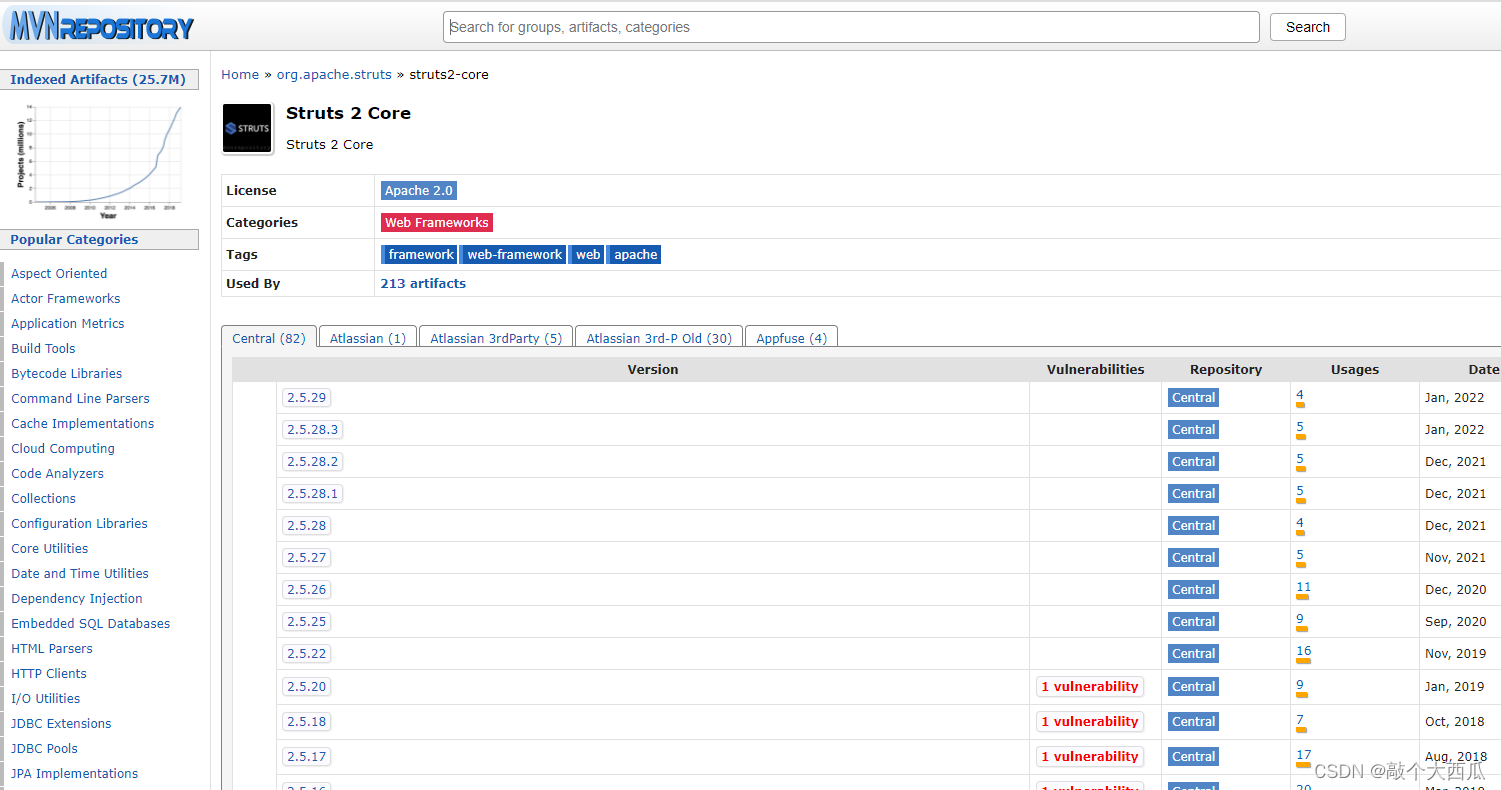Viewport: 1501px width, 790px height.
Task: Open Bytecode Libraries category
Action: (66, 373)
